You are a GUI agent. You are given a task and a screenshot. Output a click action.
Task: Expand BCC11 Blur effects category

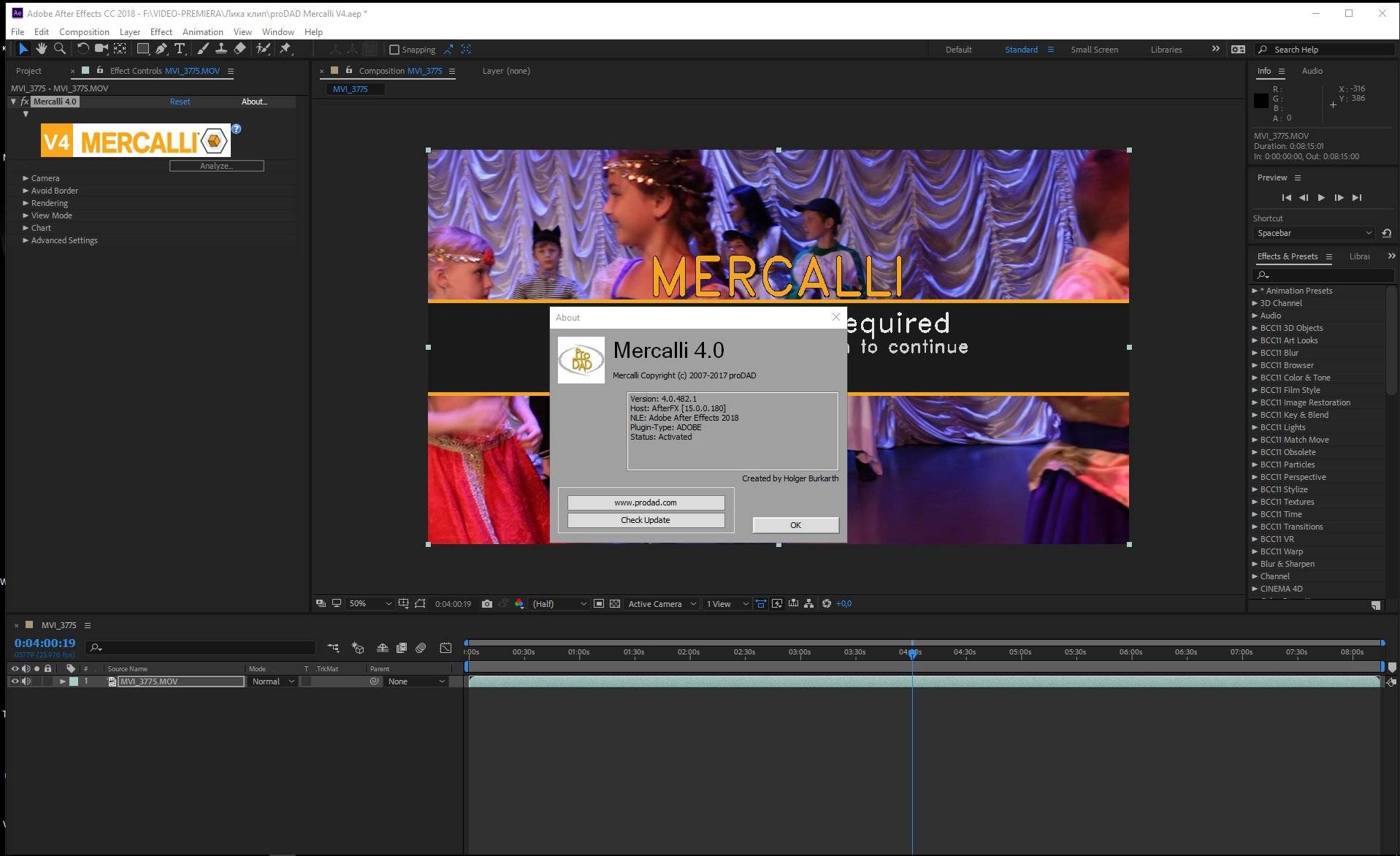click(x=1255, y=353)
